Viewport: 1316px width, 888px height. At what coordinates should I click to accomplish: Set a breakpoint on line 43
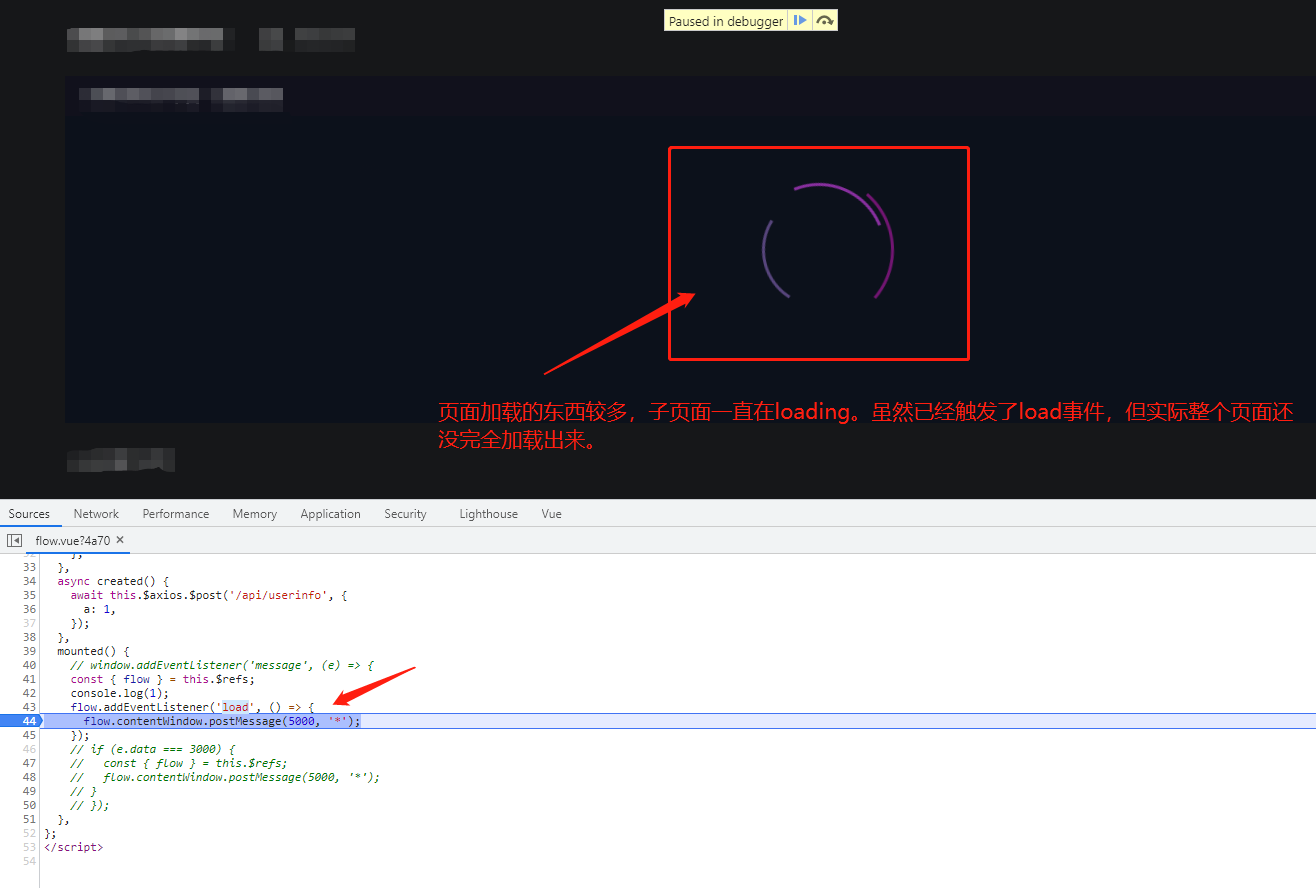tap(28, 706)
